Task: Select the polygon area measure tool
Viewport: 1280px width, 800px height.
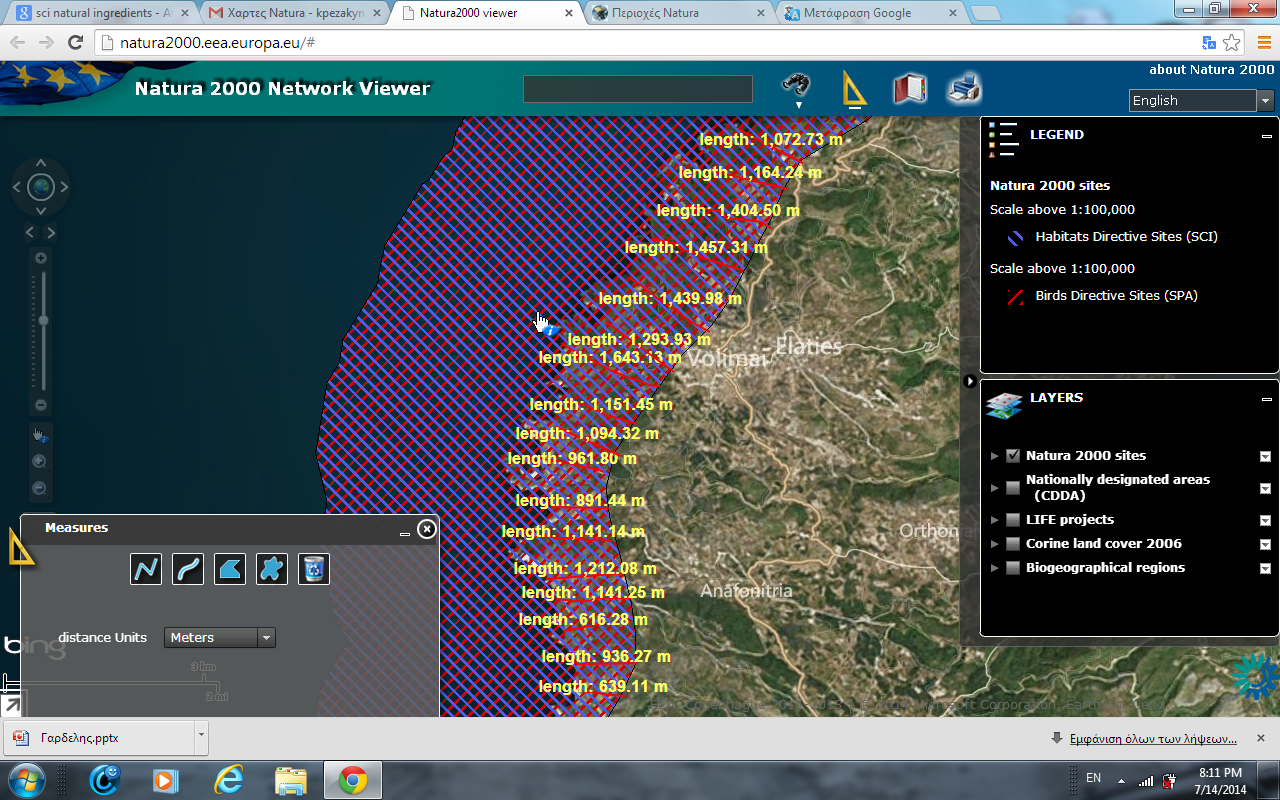Action: [x=230, y=569]
